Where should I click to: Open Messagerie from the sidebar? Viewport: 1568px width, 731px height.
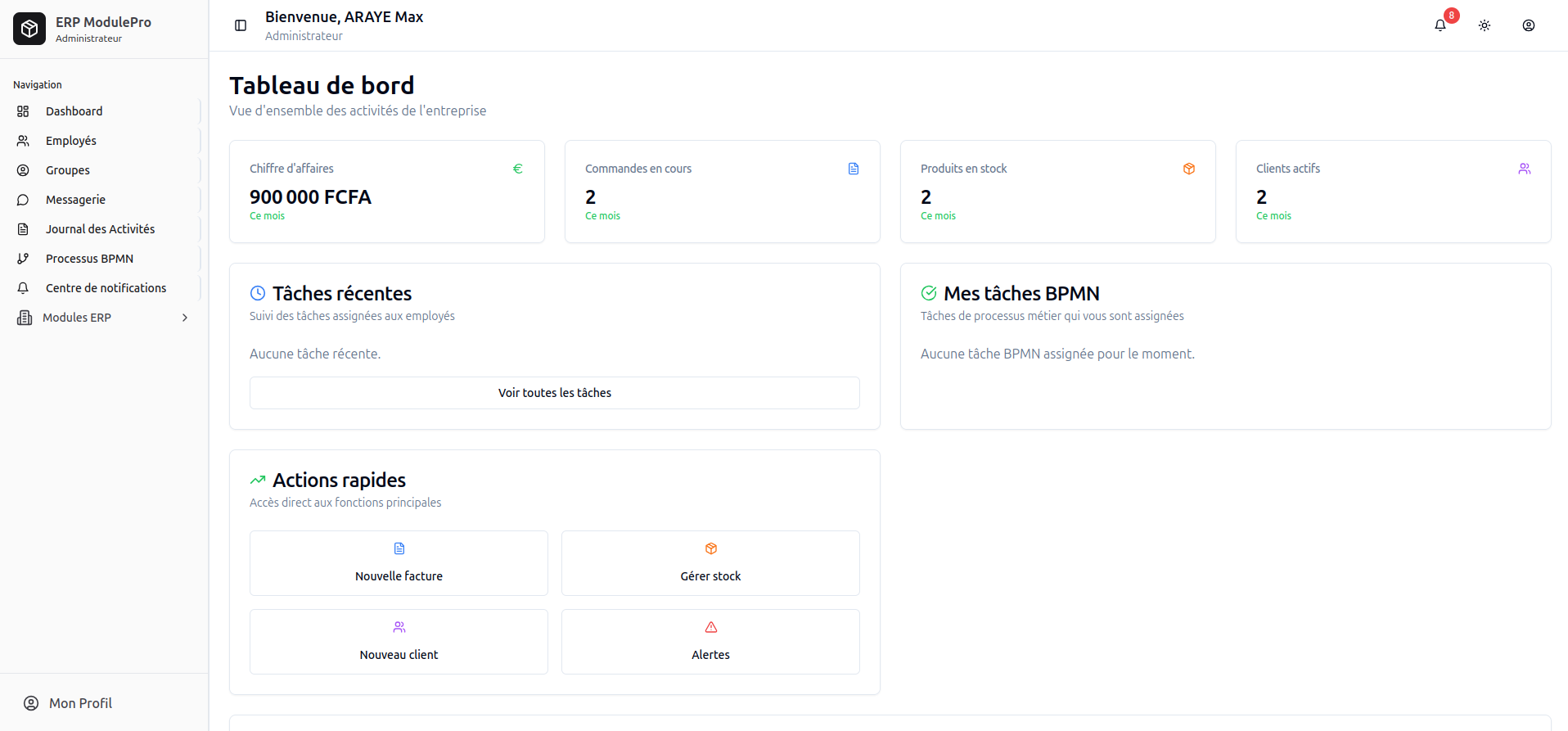click(75, 200)
